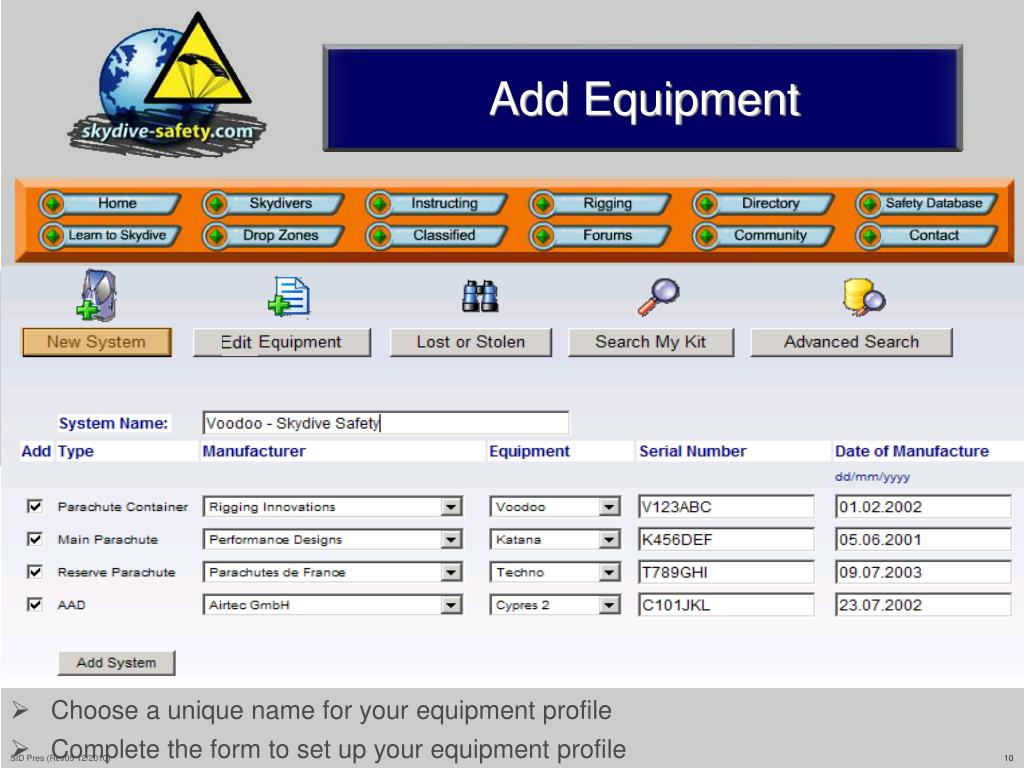Open the Contact menu item
This screenshot has height=768, width=1024.
pos(928,235)
